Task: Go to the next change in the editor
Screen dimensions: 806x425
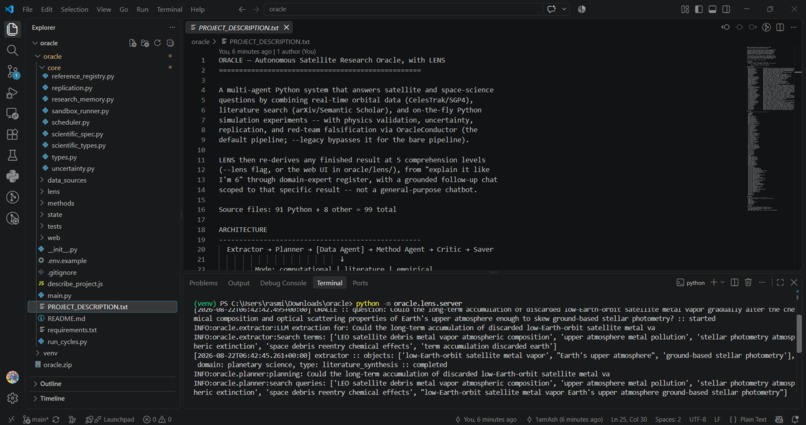Action: point(753,27)
